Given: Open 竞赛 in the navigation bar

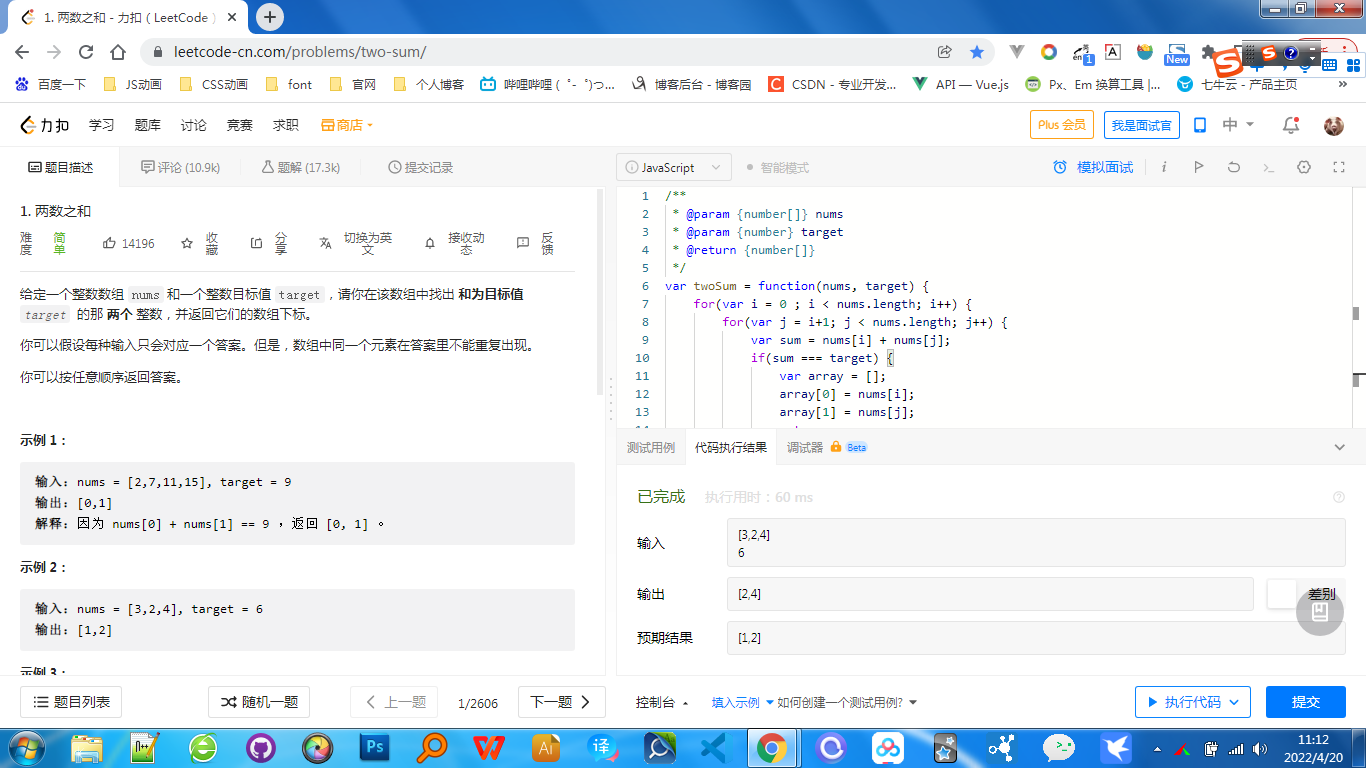Looking at the screenshot, I should pos(240,125).
